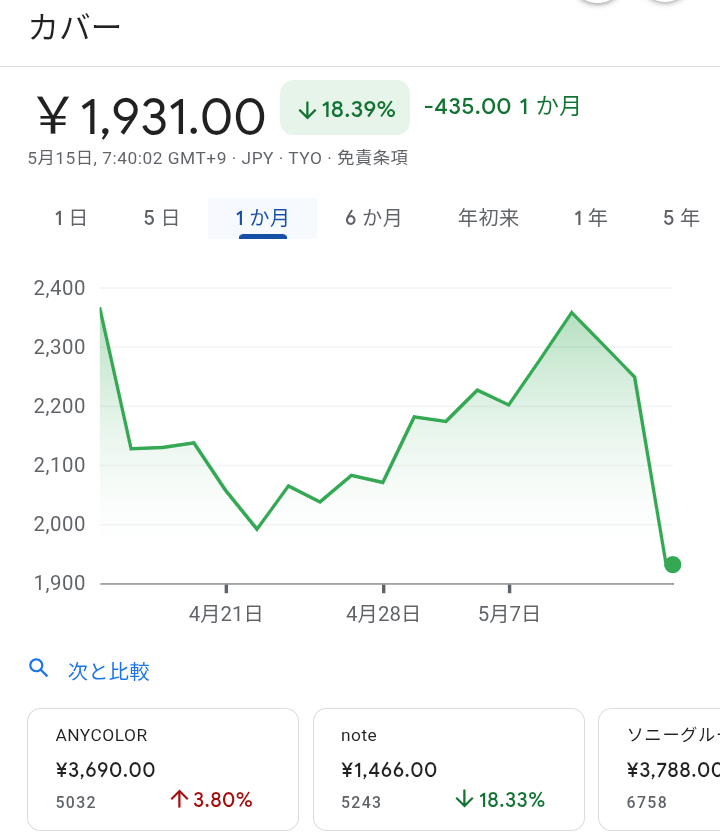Screen dimensions: 720x832
Task: Select the 5日 time range tab
Action: 161,218
